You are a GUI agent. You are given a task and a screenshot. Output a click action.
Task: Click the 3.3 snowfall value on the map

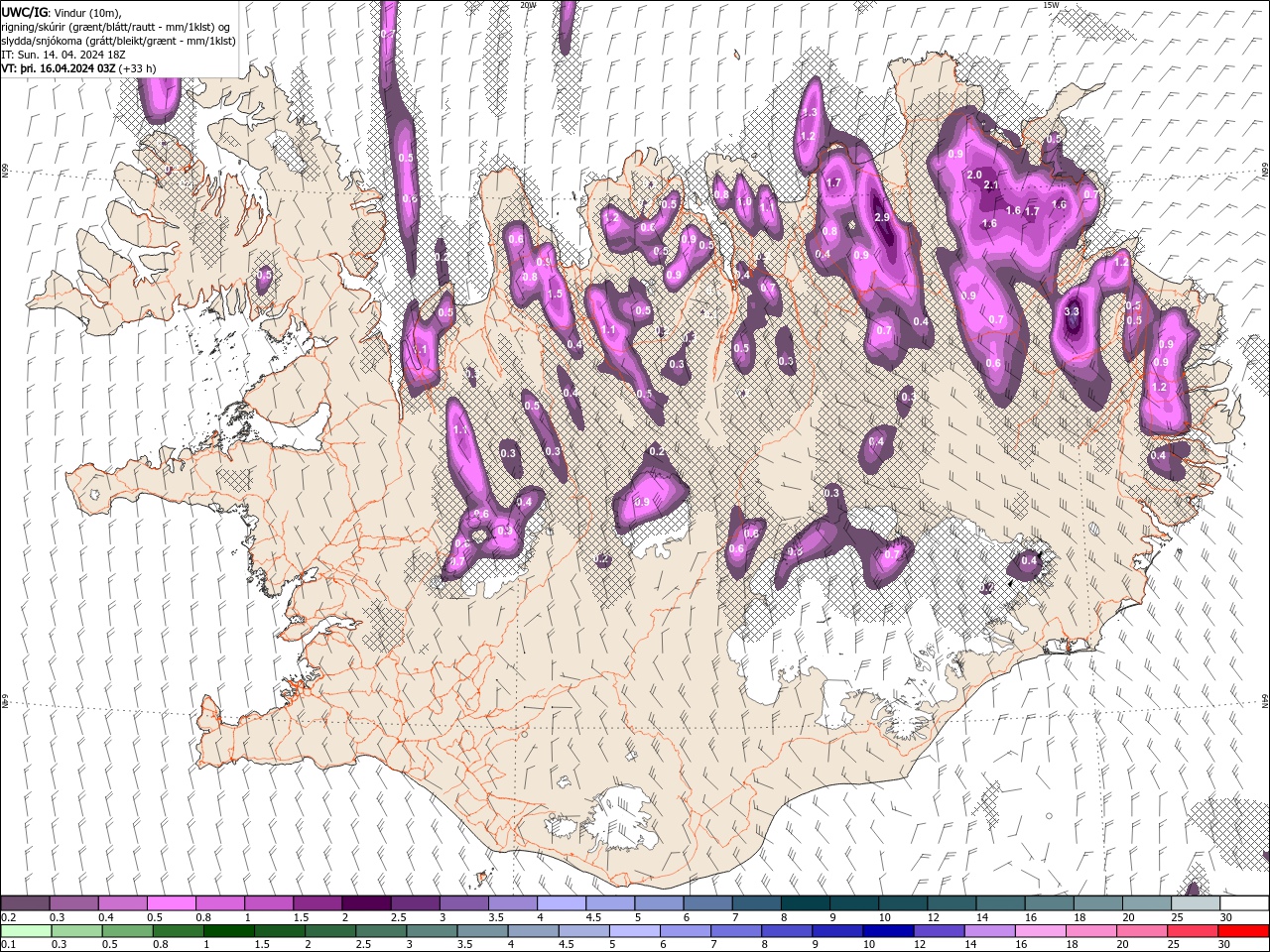(x=1072, y=311)
